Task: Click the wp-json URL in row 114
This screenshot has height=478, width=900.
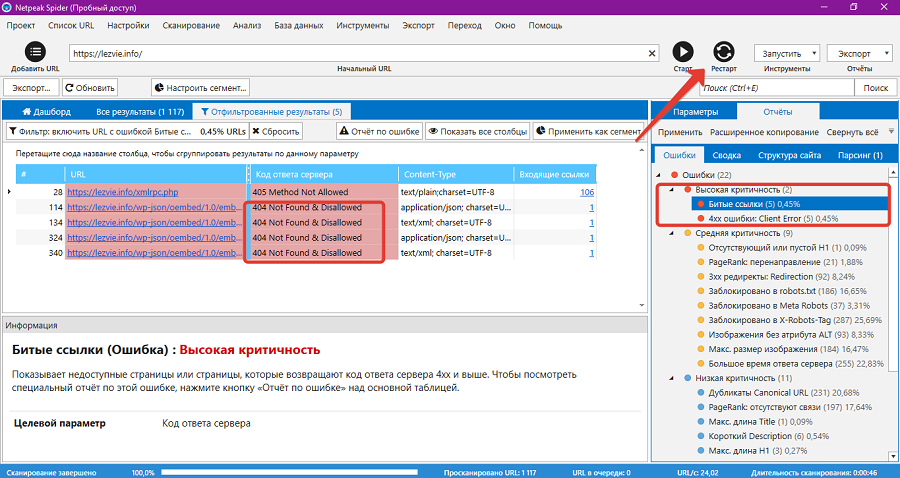Action: 155,207
